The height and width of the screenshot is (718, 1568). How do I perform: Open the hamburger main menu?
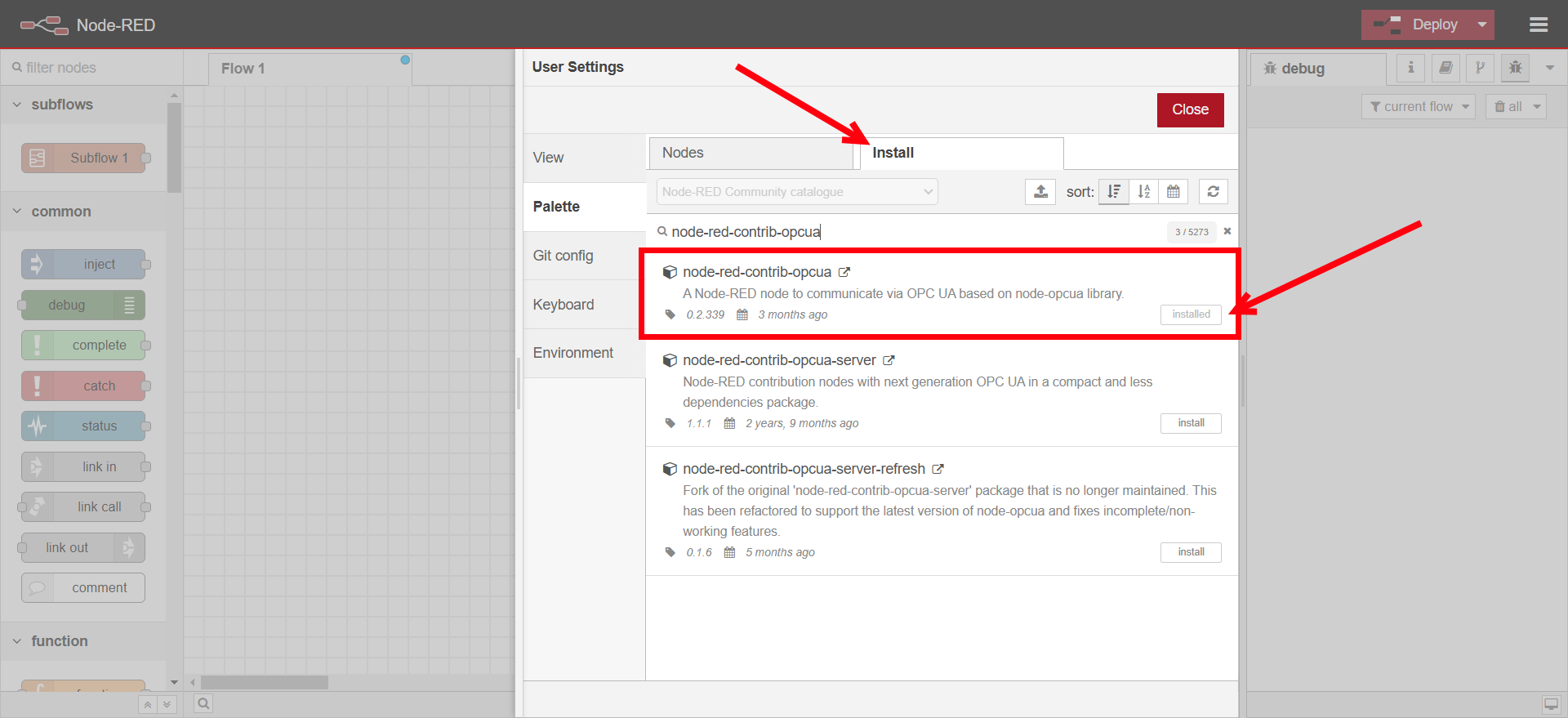point(1539,25)
